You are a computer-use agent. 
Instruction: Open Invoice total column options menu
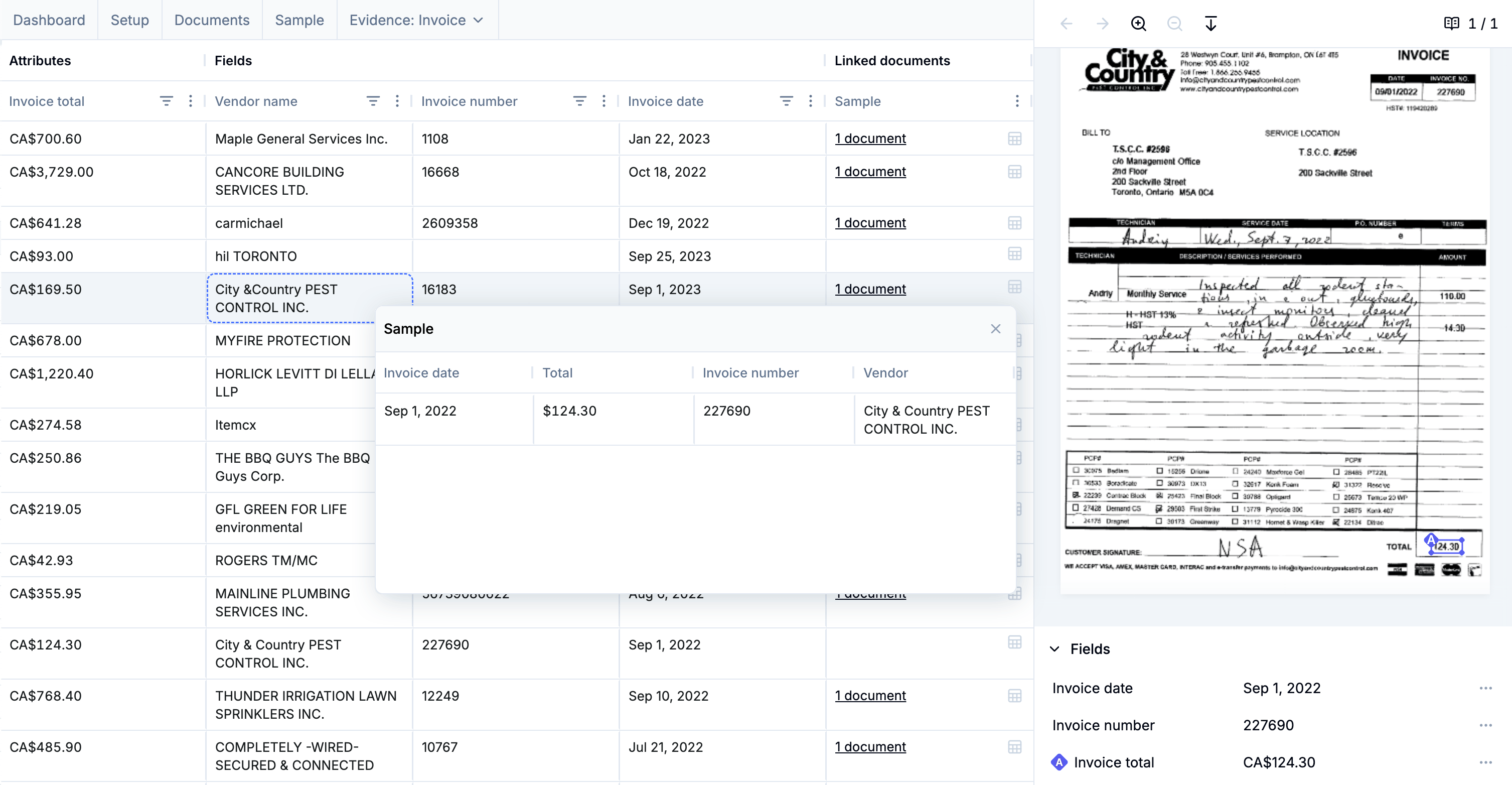coord(190,101)
